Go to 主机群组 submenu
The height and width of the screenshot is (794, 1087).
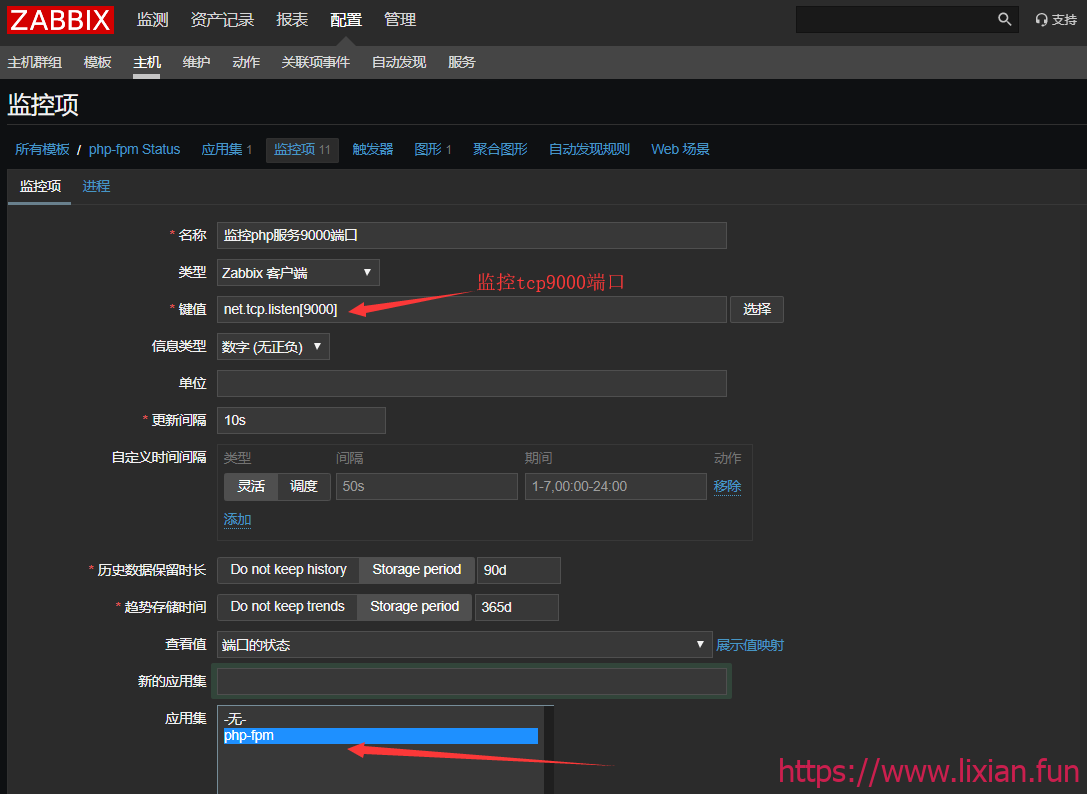tap(35, 62)
